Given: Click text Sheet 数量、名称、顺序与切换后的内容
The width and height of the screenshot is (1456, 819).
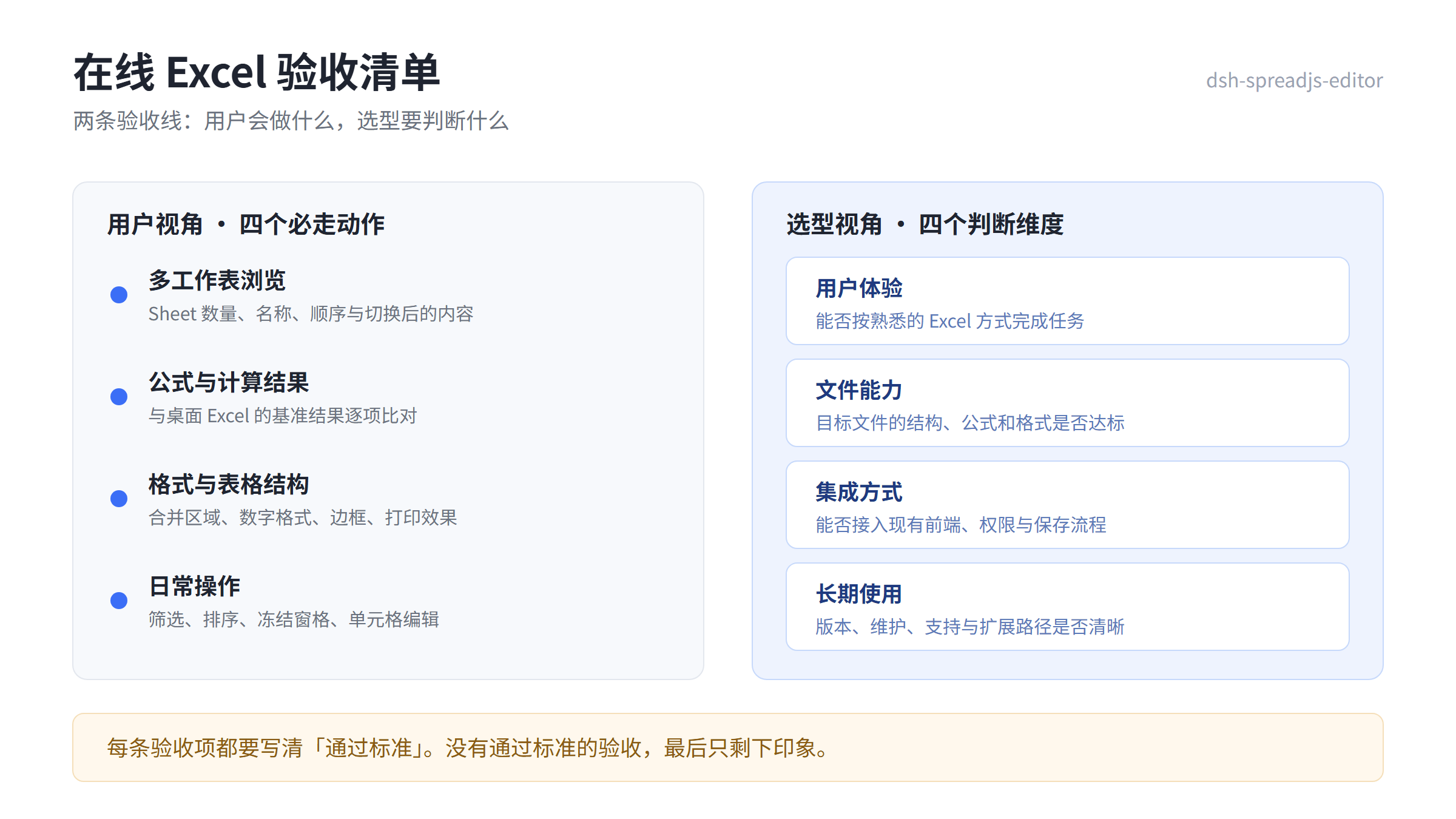Looking at the screenshot, I should pyautogui.click(x=311, y=314).
